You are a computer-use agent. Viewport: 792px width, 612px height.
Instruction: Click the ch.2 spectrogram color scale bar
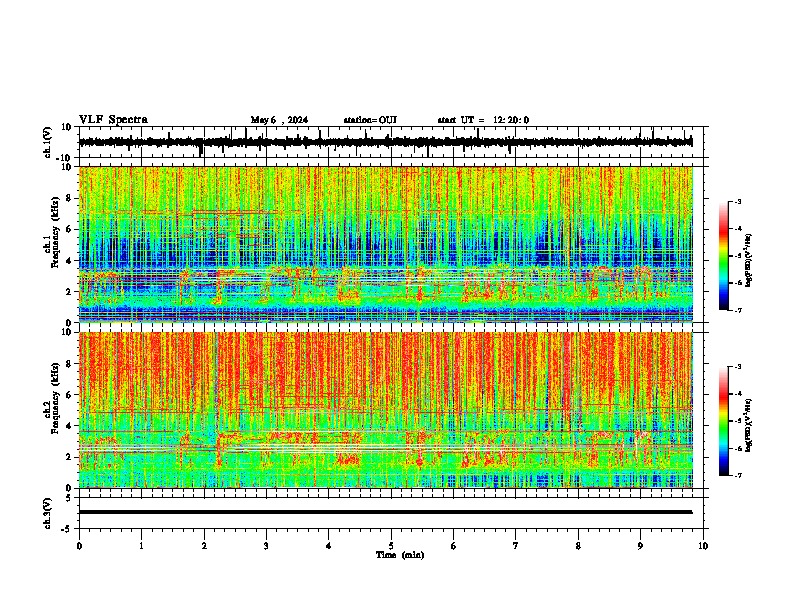point(723,421)
